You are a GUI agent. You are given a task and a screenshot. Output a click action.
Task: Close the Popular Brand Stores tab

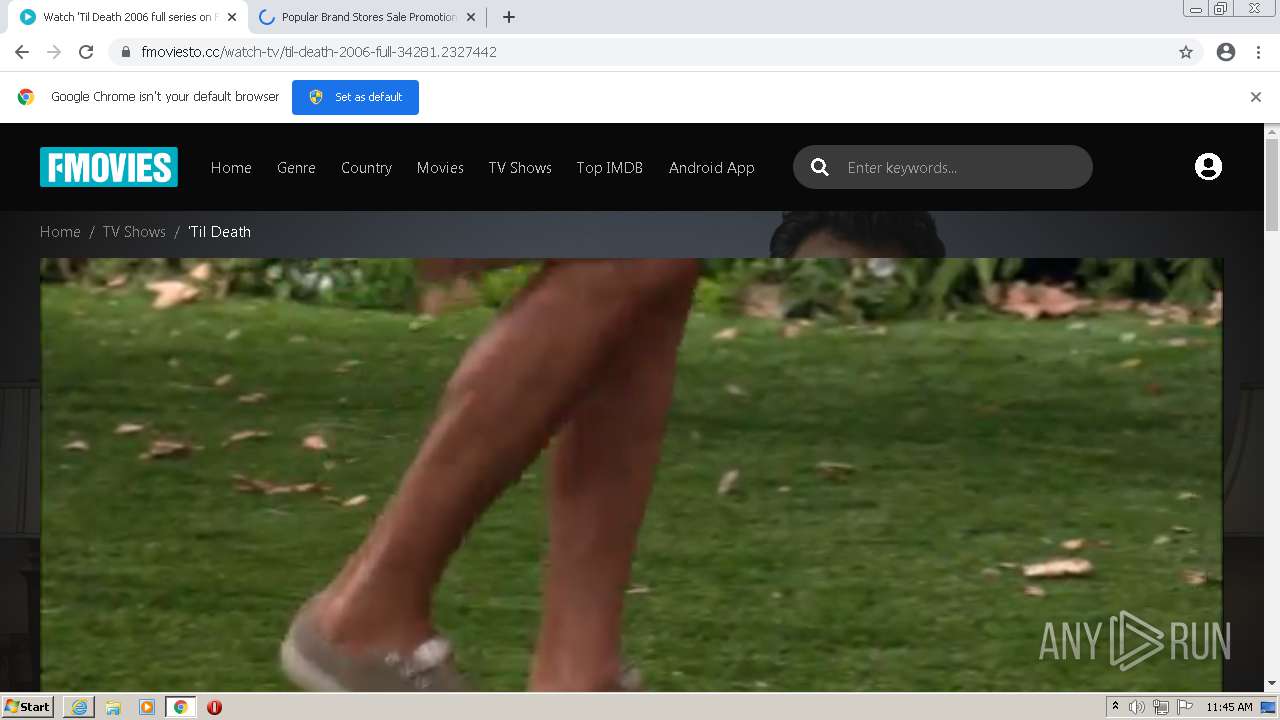pos(471,17)
